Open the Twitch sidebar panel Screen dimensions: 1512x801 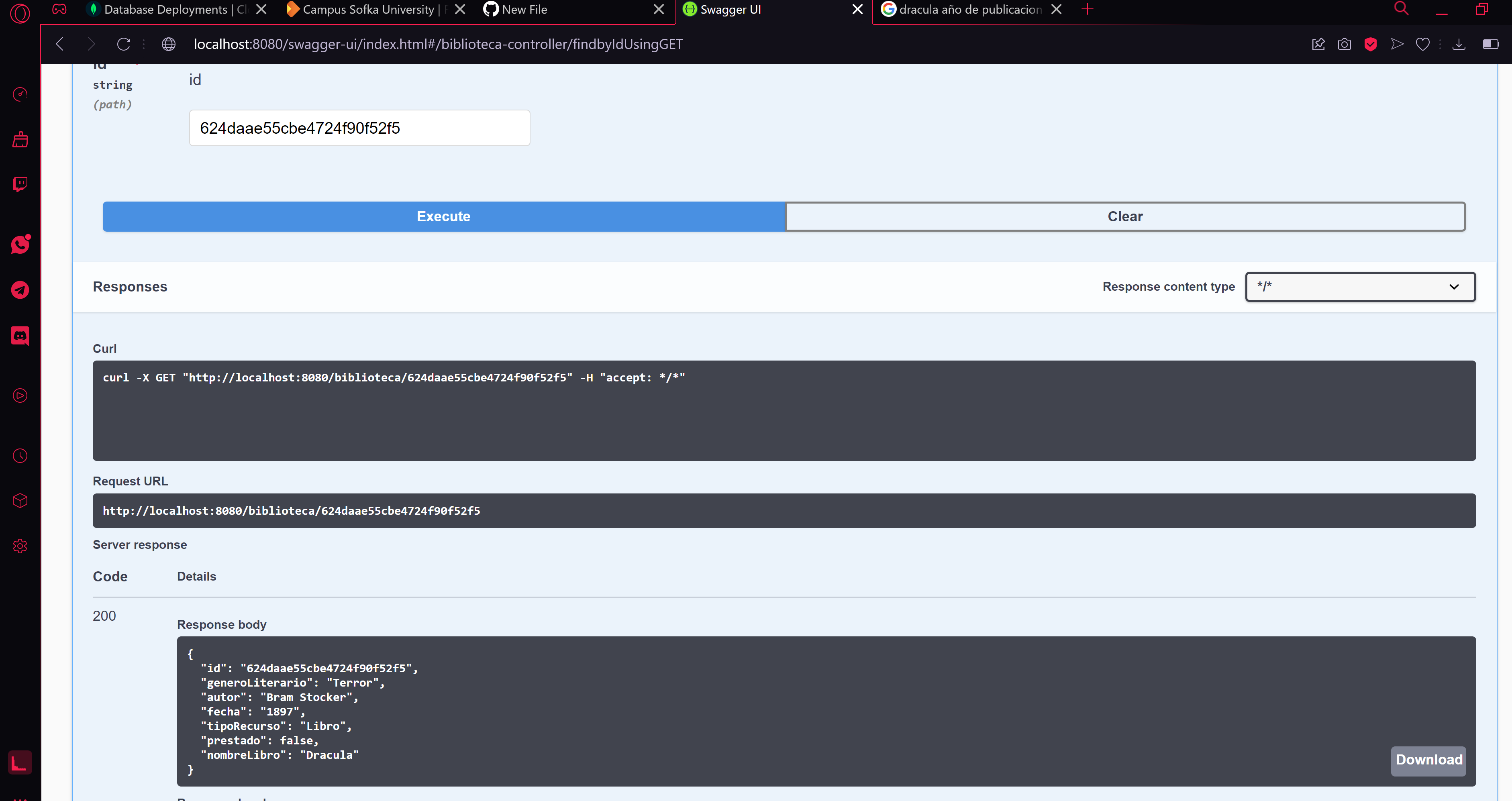point(20,184)
